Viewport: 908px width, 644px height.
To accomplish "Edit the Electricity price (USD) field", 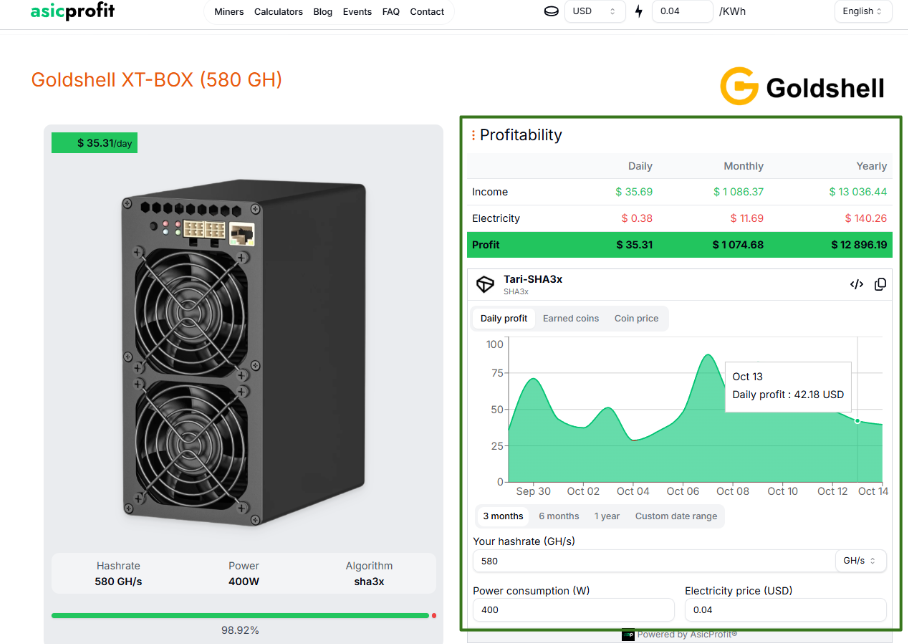I will [785, 610].
